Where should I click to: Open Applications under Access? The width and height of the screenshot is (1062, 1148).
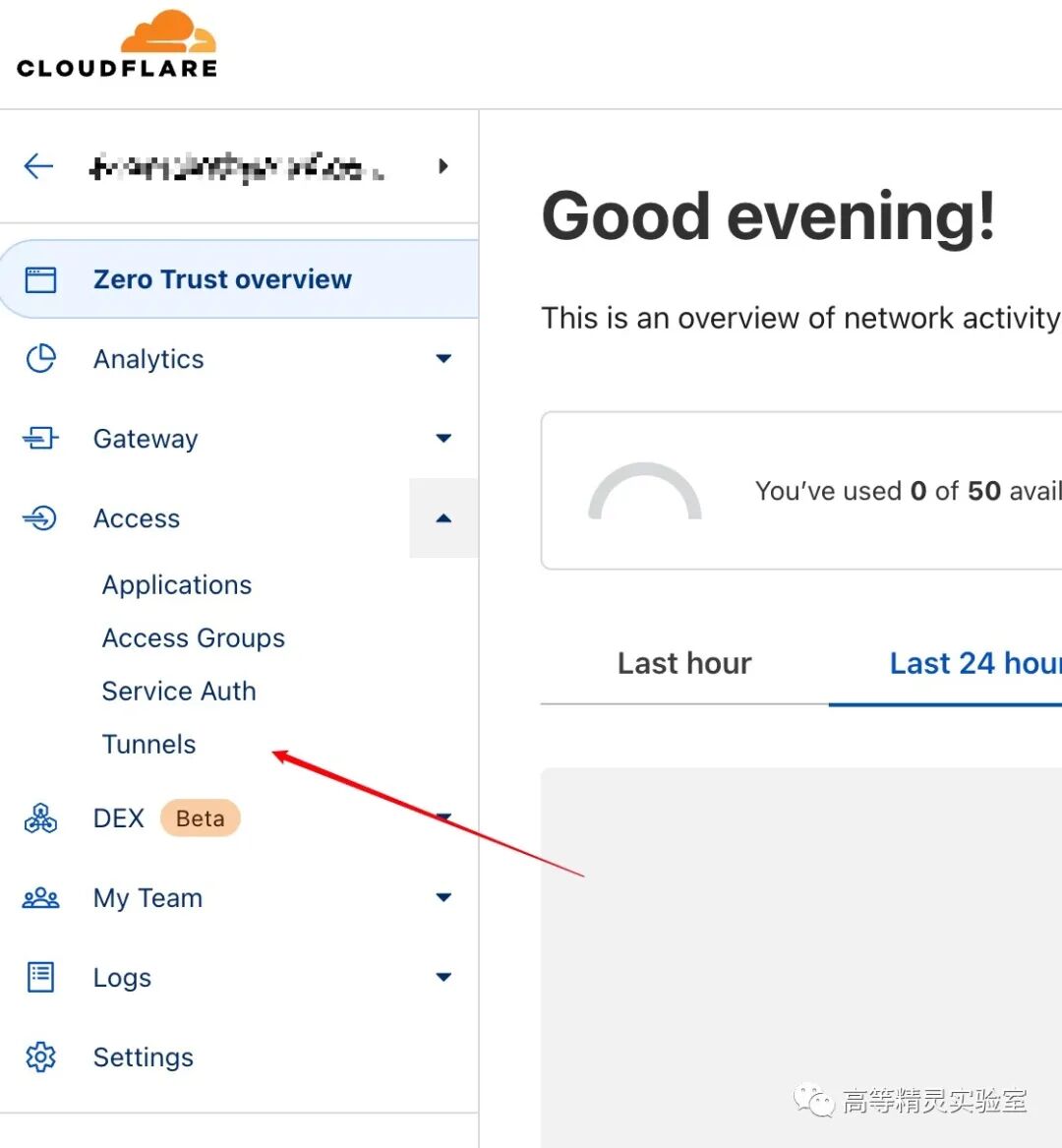click(x=176, y=585)
